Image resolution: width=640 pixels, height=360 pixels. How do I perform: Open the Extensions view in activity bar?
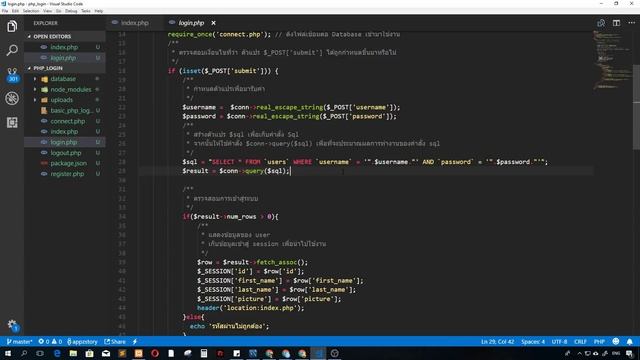12,122
